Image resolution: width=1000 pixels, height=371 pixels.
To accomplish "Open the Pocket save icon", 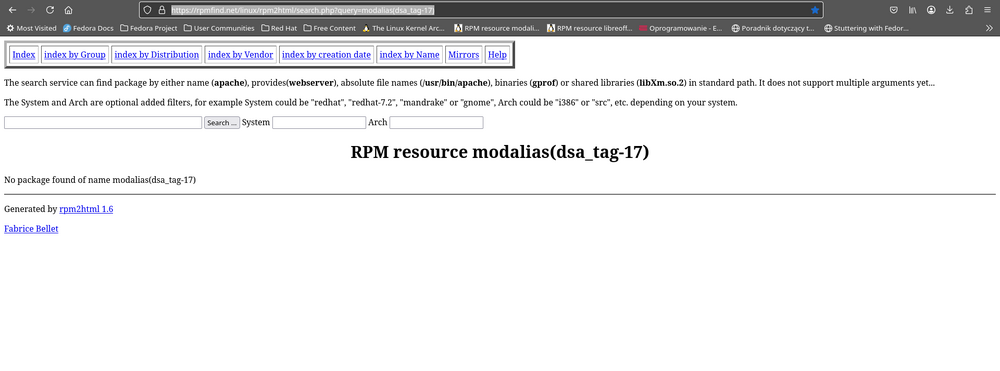I will click(x=894, y=10).
